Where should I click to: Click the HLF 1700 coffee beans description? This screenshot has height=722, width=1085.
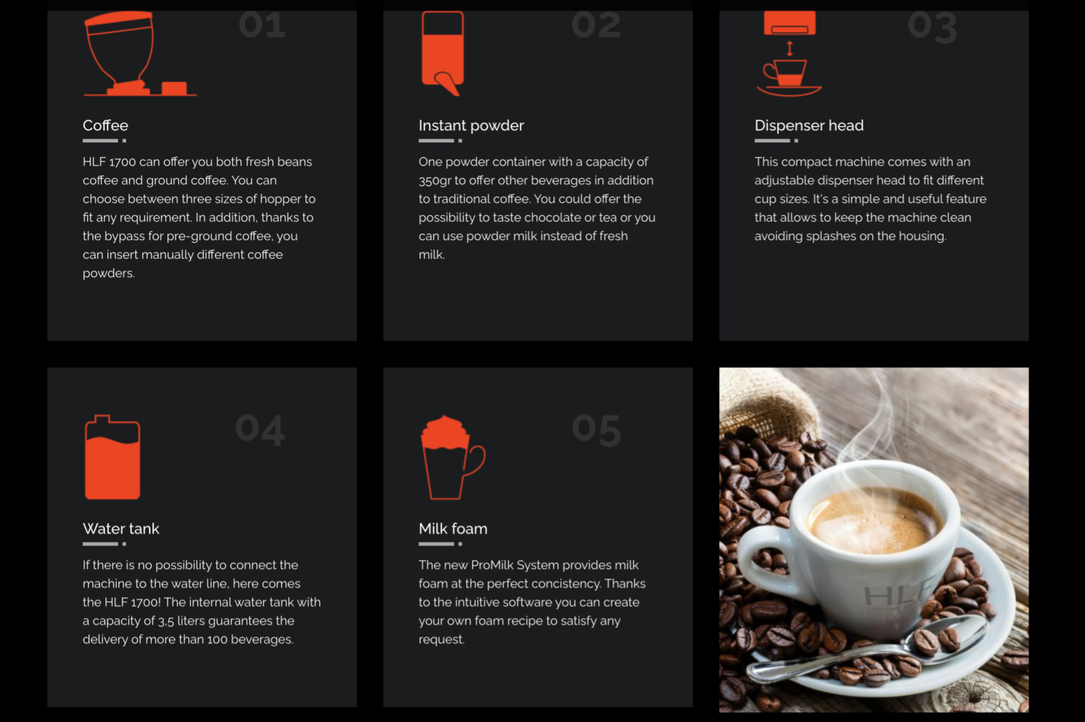(199, 217)
